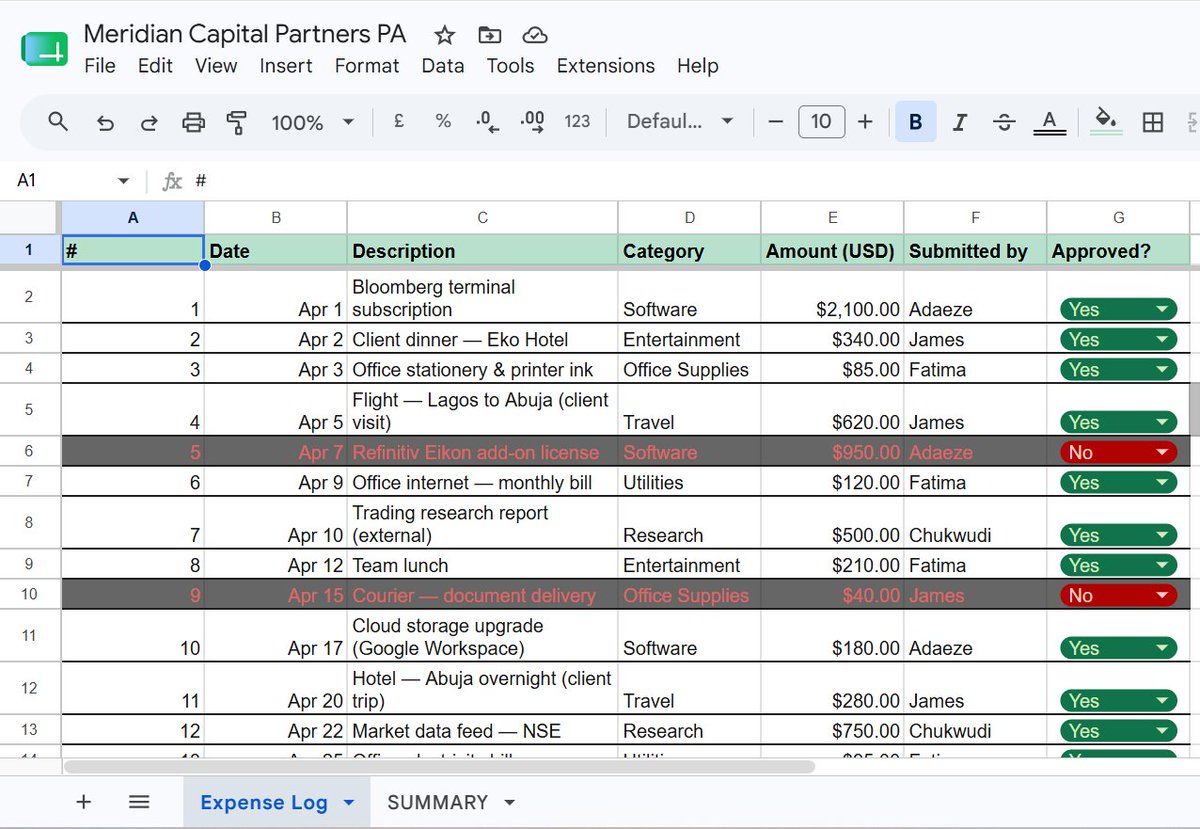Click the print icon

193,122
